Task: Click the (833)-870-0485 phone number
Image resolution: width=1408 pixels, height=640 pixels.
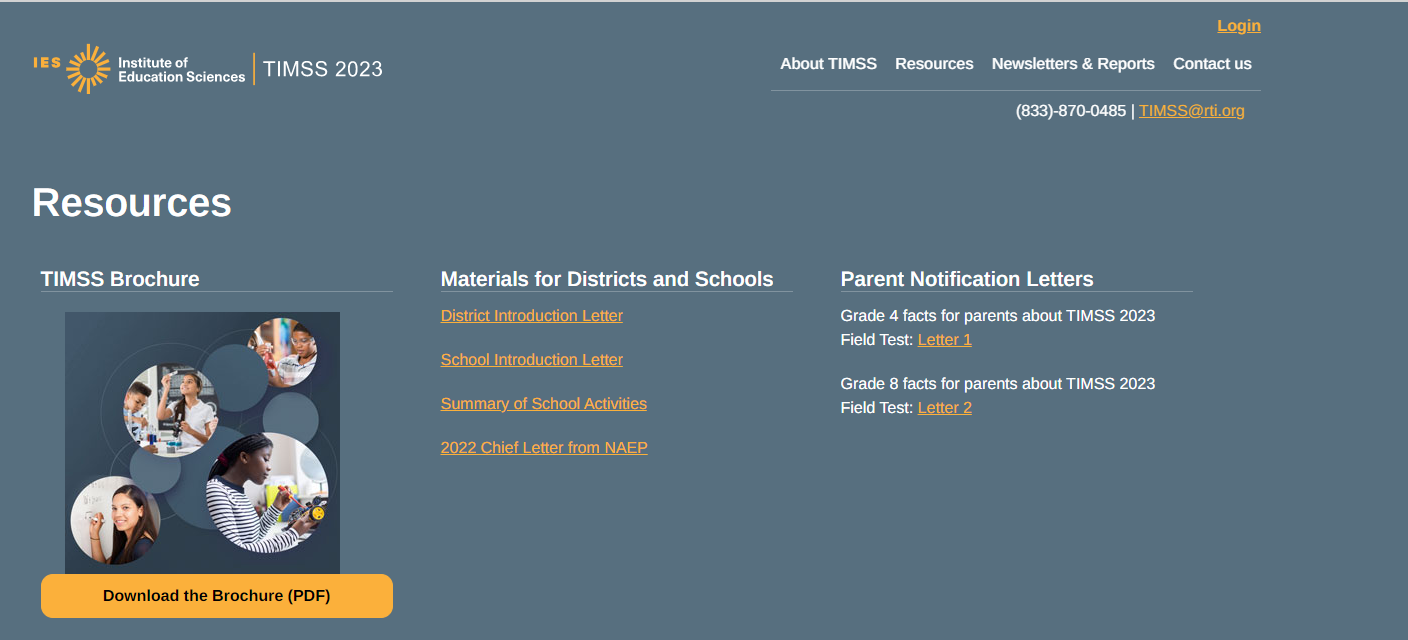Action: tap(1070, 111)
